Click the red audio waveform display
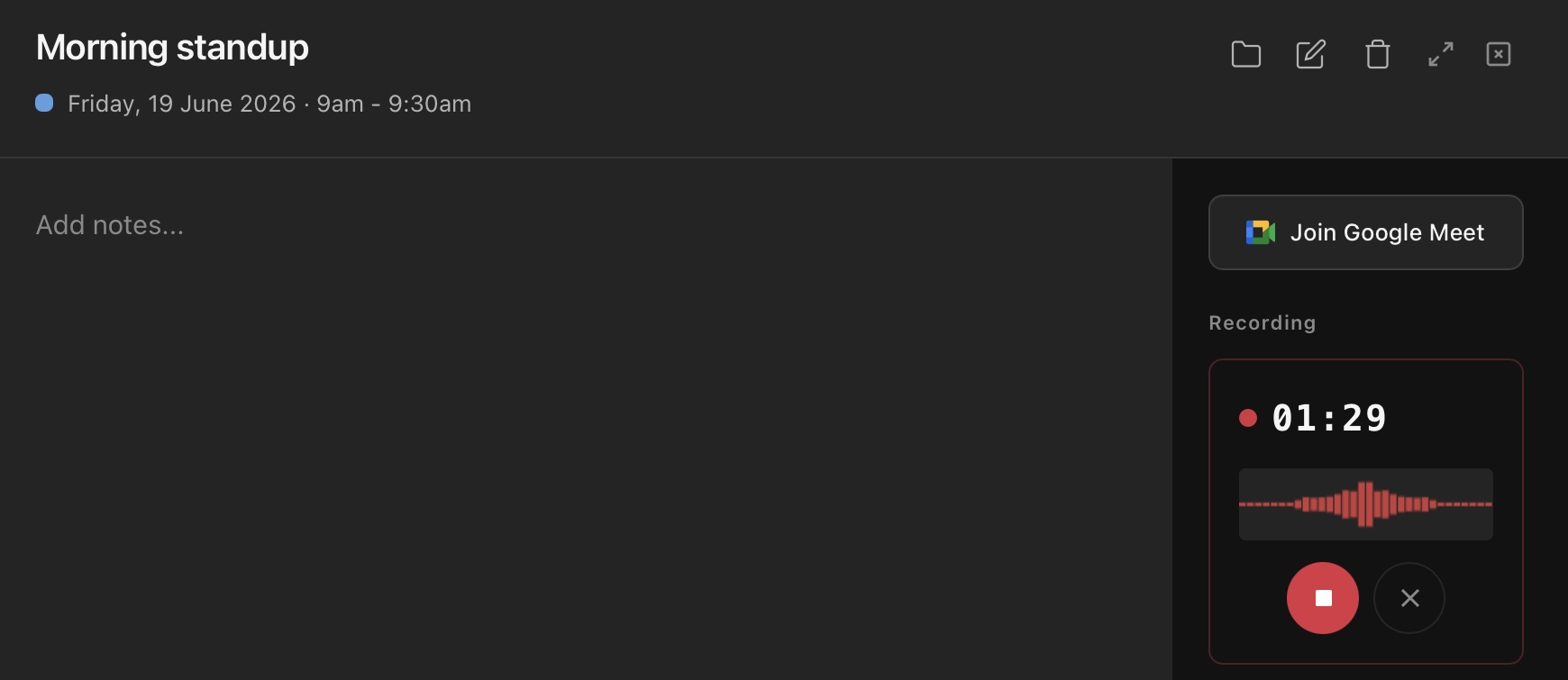 point(1366,504)
